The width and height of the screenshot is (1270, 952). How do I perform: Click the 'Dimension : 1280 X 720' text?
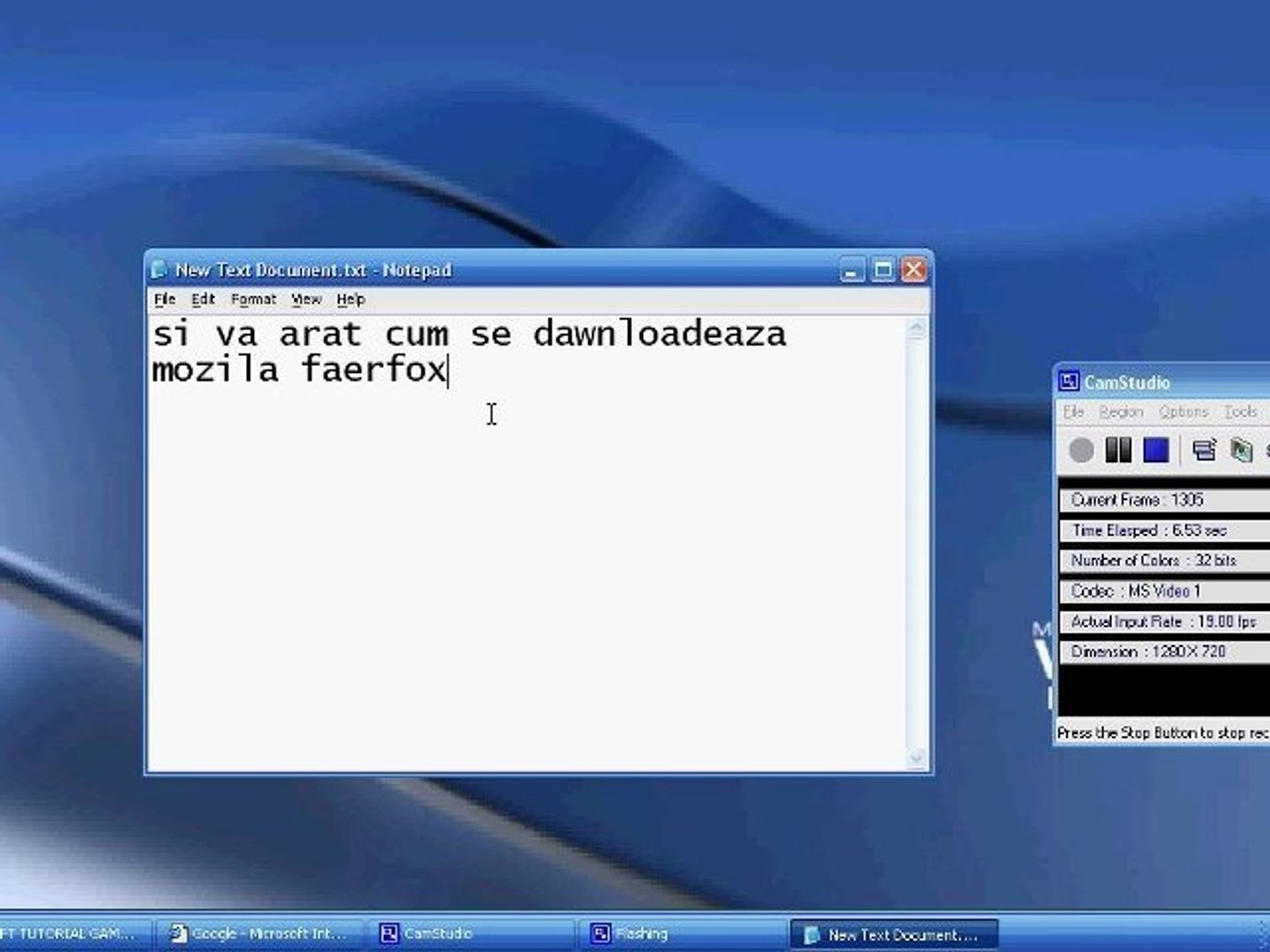[1148, 652]
